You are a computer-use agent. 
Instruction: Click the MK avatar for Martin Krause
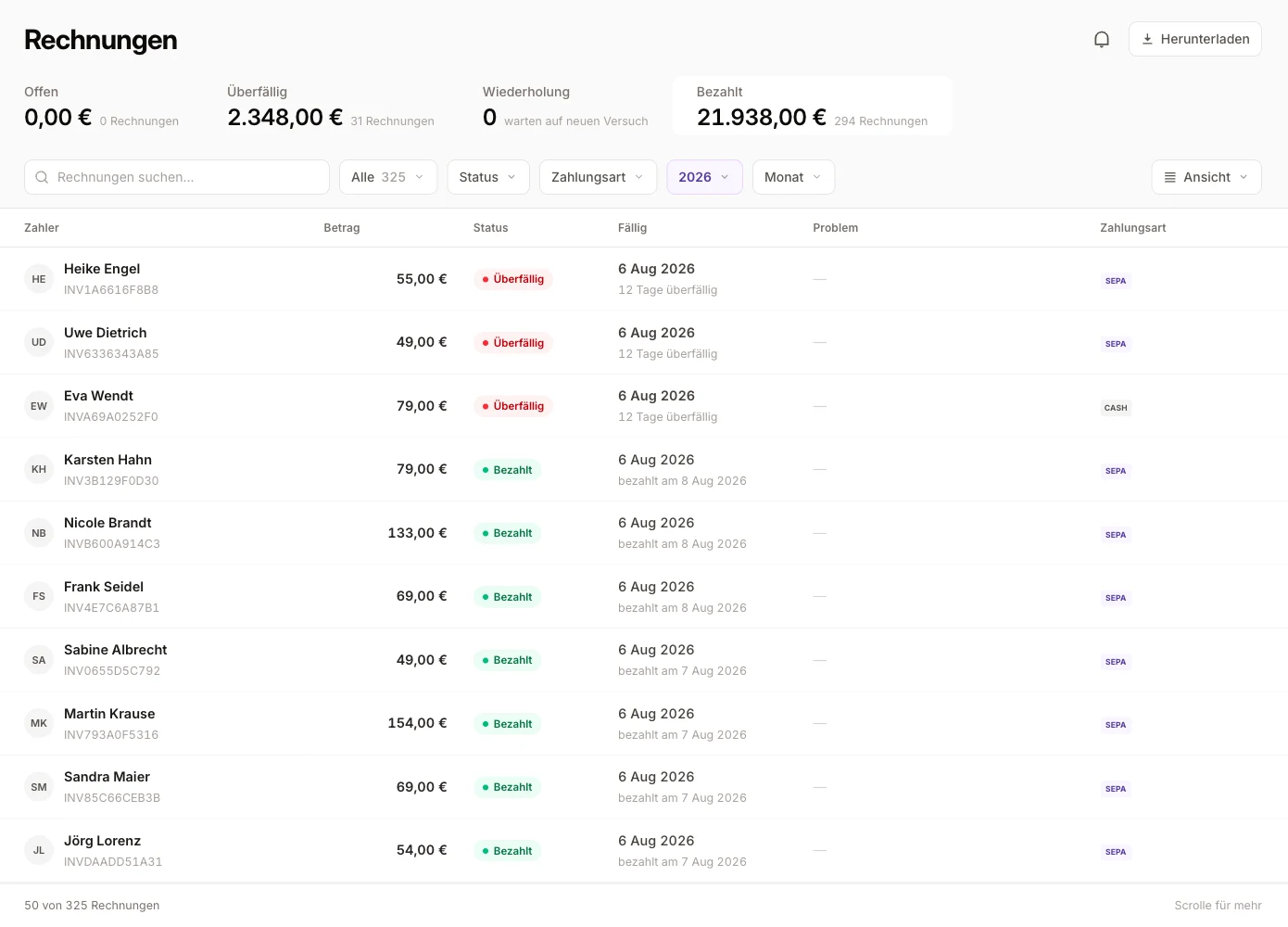39,723
